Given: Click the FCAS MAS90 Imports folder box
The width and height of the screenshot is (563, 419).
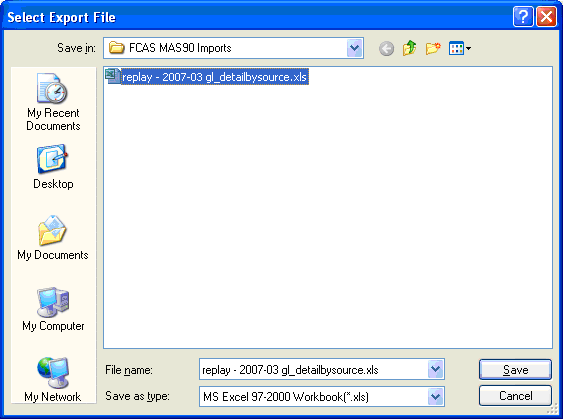Looking at the screenshot, I should pos(233,48).
